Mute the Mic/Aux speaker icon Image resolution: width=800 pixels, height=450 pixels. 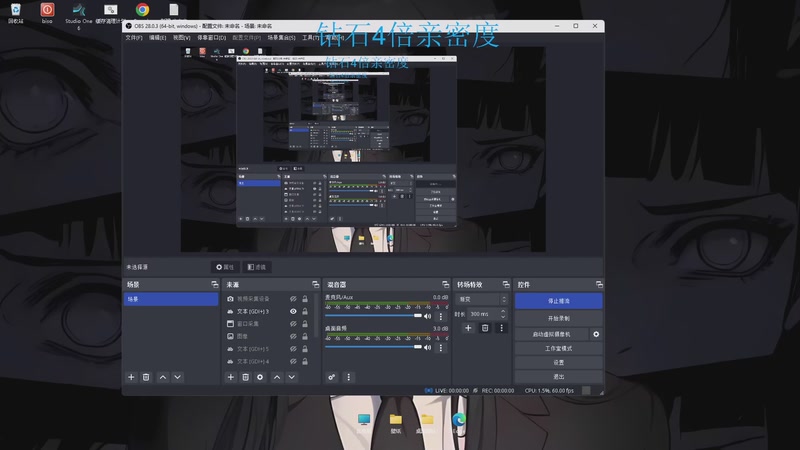tap(428, 316)
